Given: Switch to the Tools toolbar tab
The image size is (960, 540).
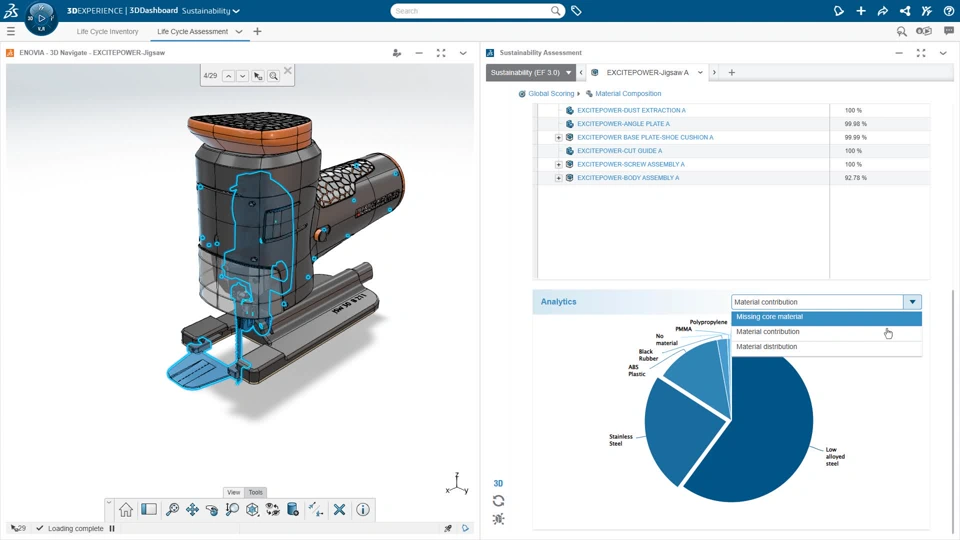Looking at the screenshot, I should (x=255, y=492).
